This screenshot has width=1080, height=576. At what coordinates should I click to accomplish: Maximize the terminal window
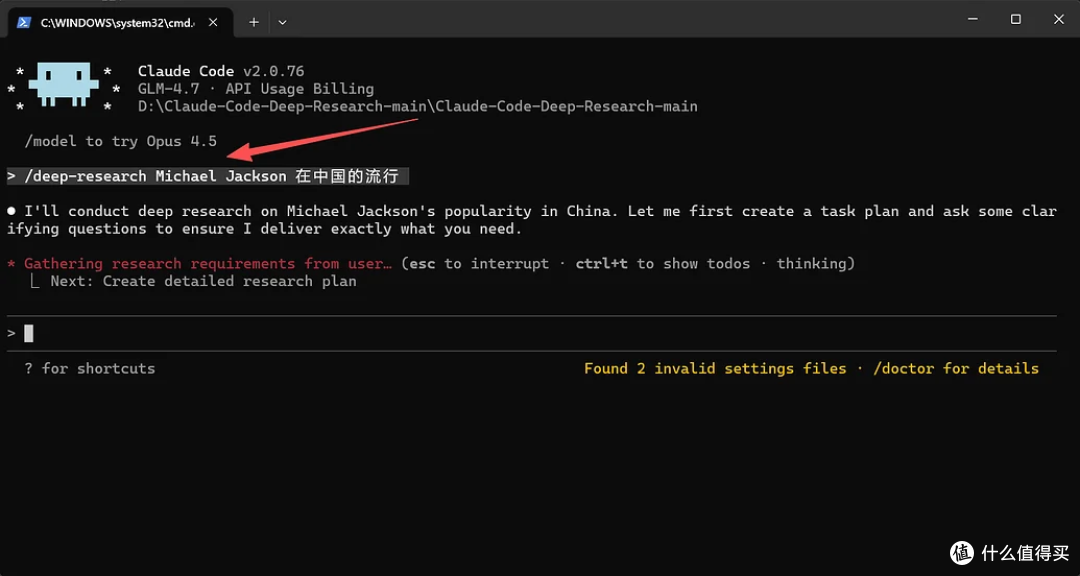tap(1015, 19)
